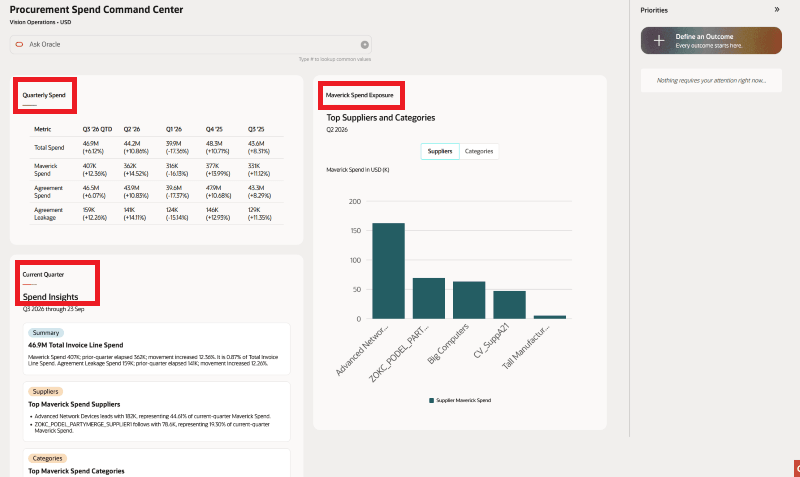Viewport: 800px width, 477px height.
Task: Click the submit arrow icon in Ask Oracle
Action: pos(364,45)
